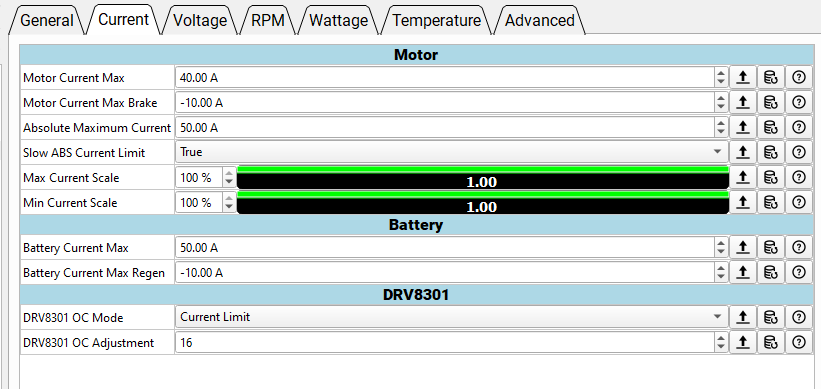This screenshot has width=821, height=389.
Task: Increase Max Current Scale percent stepper
Action: click(229, 173)
